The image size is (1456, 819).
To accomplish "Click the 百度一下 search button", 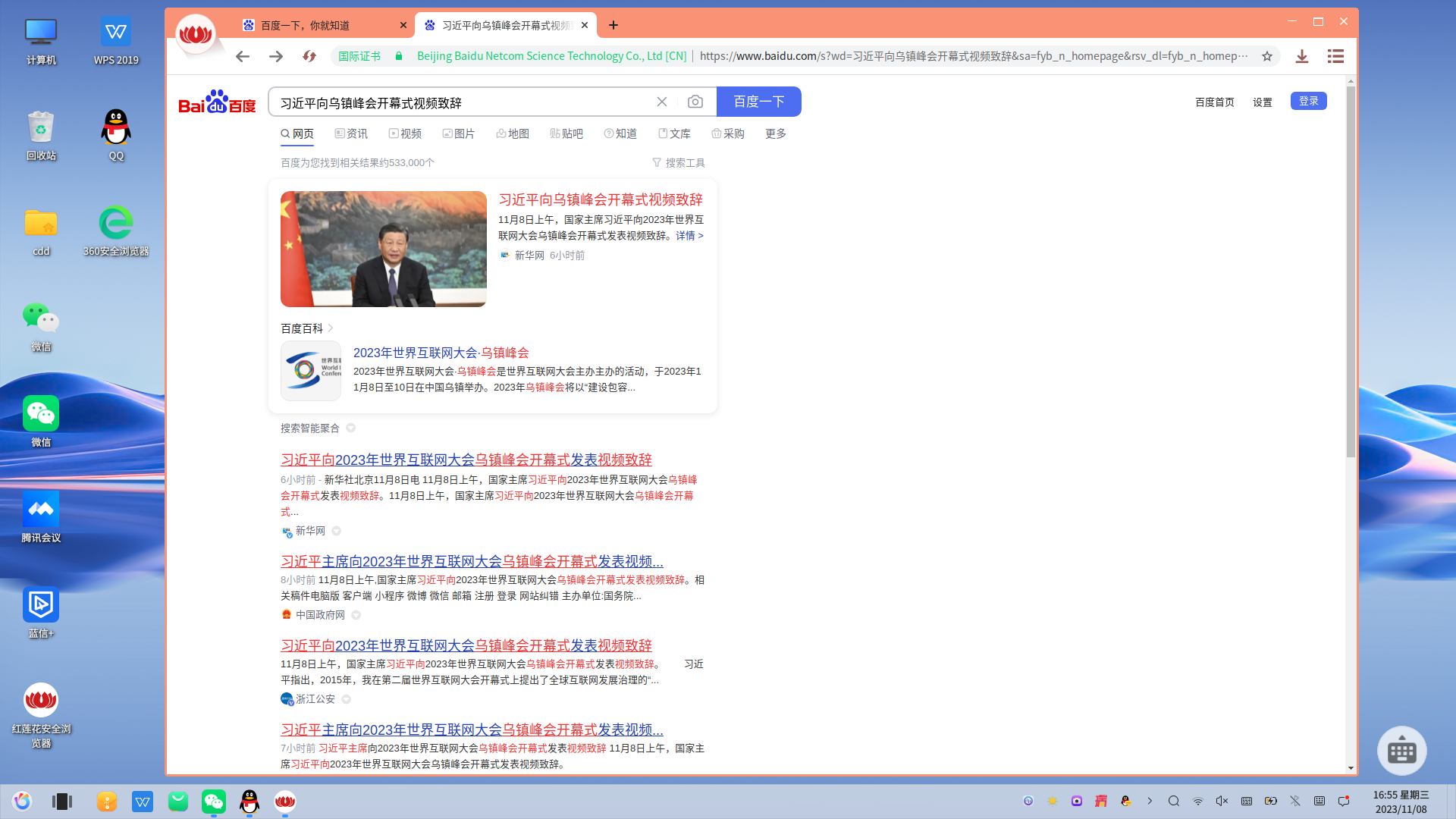I will 758,102.
